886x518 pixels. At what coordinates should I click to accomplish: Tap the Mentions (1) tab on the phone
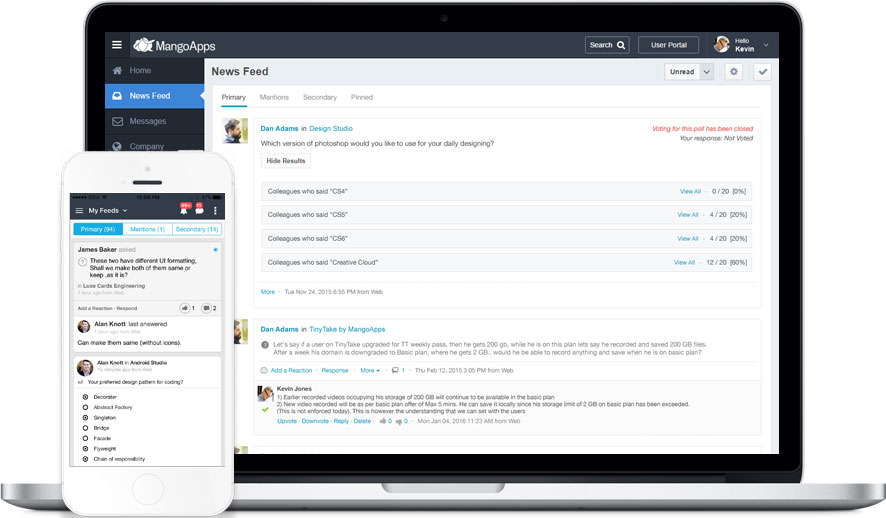[147, 229]
